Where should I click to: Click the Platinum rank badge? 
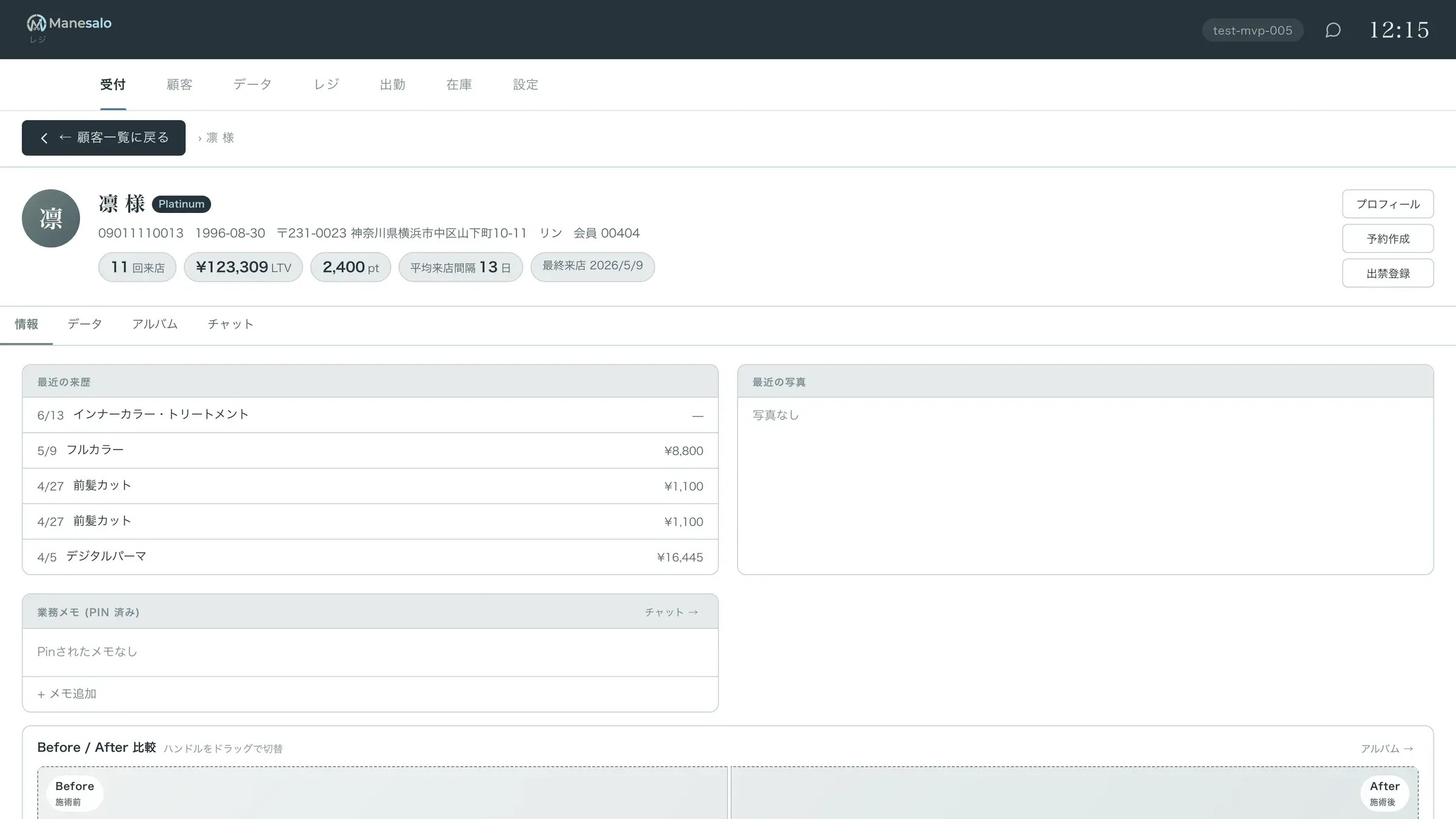pyautogui.click(x=181, y=204)
